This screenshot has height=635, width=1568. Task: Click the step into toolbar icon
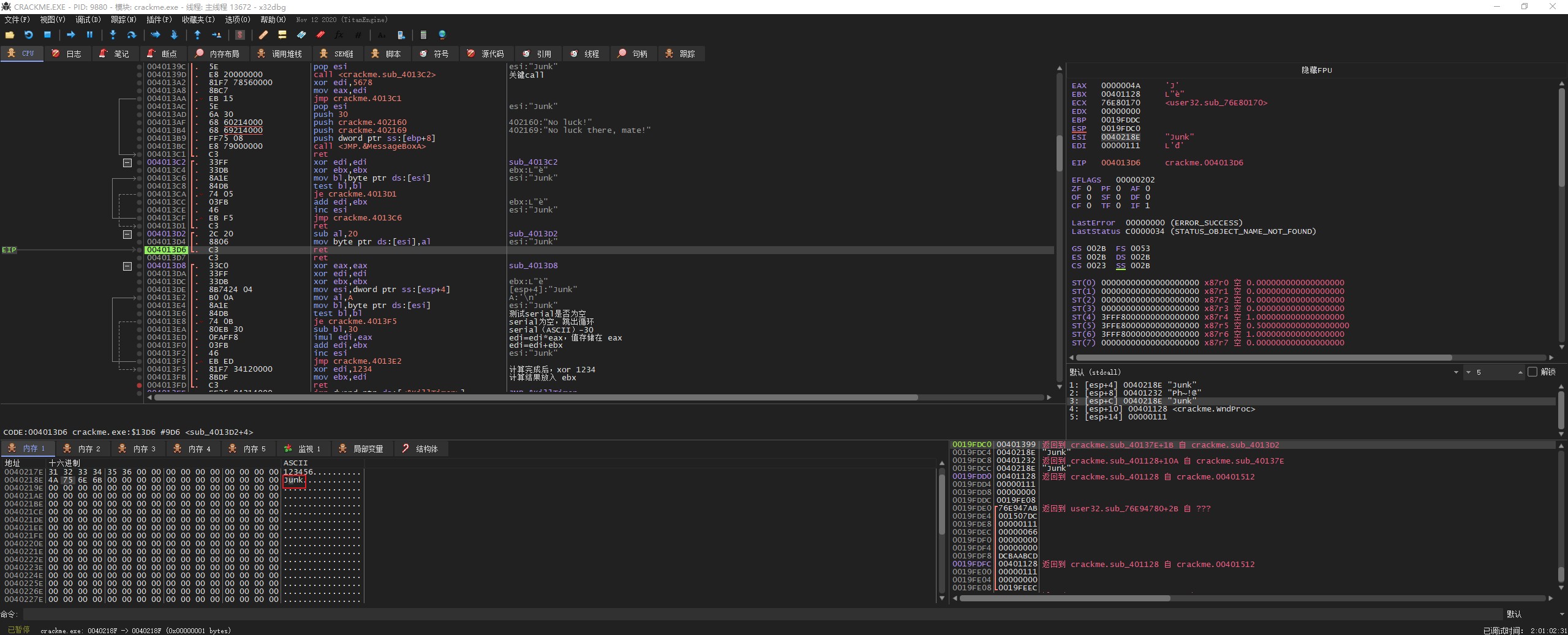coord(113,35)
